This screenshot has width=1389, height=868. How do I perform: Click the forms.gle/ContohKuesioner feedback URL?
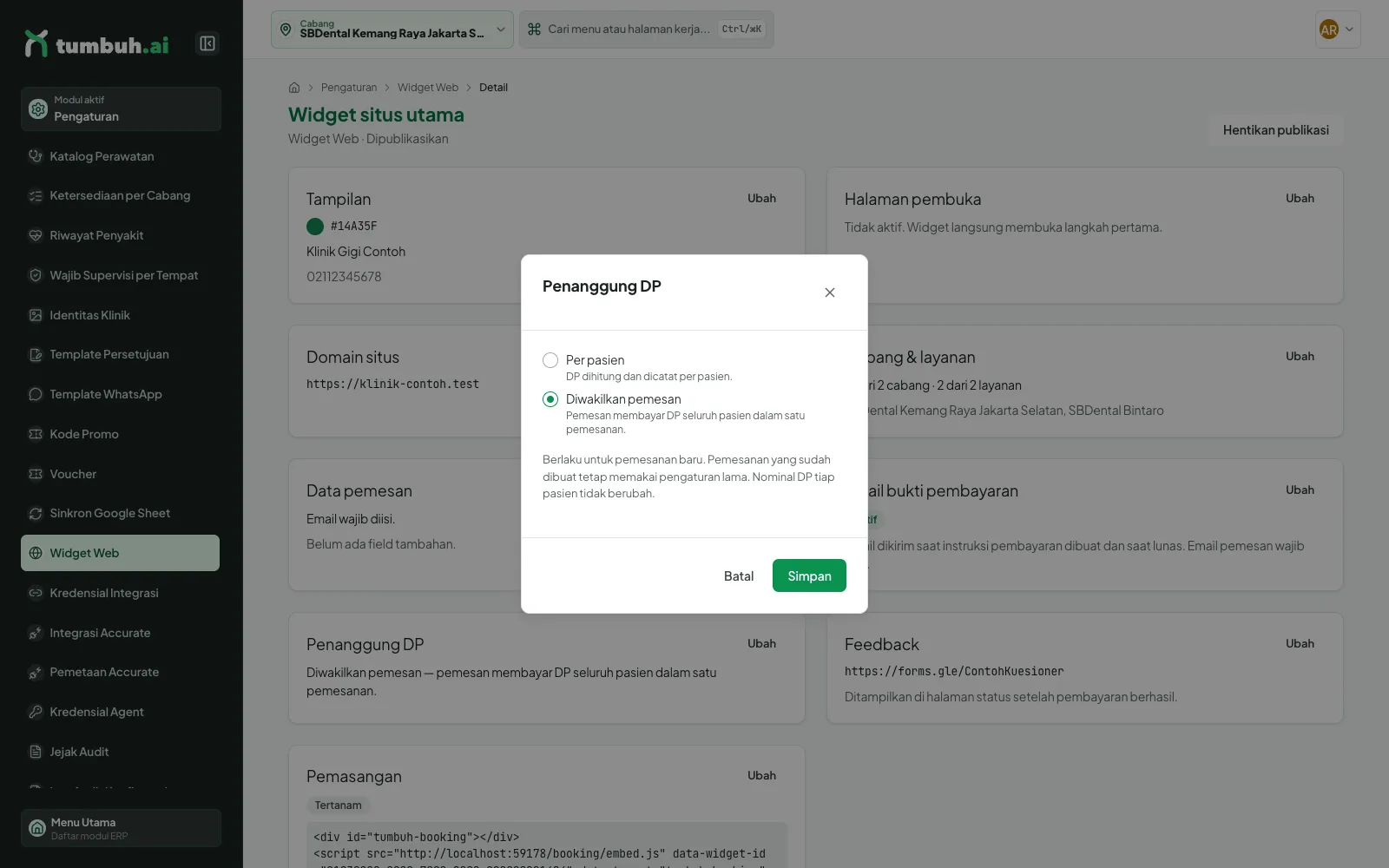point(954,671)
